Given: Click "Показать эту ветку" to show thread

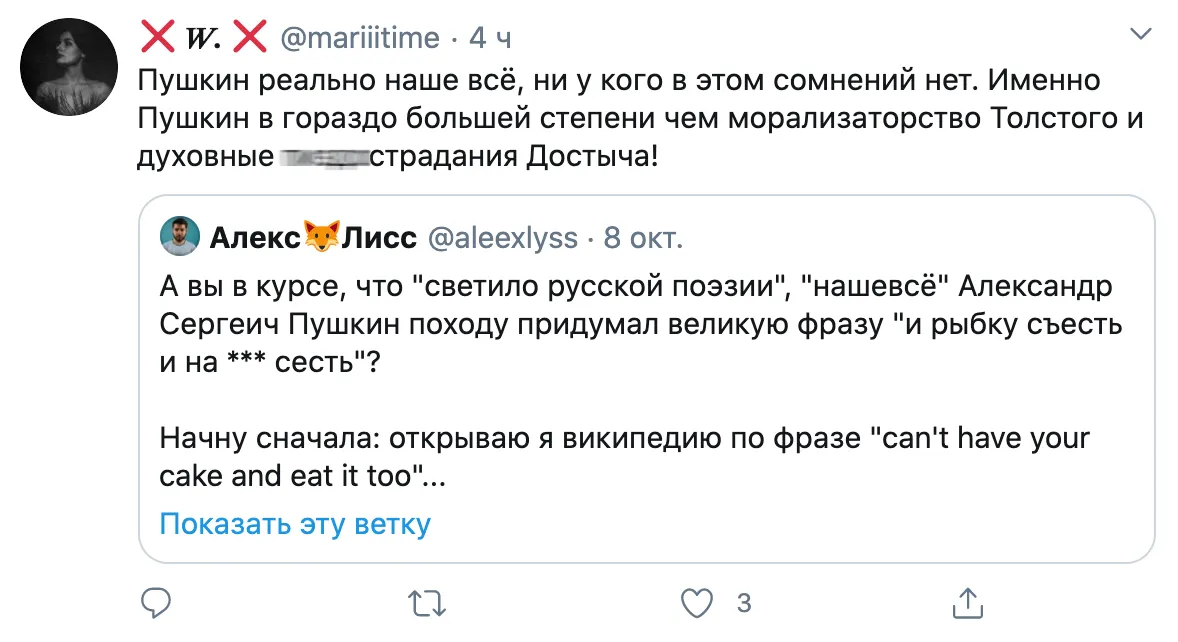Looking at the screenshot, I should point(295,524).
